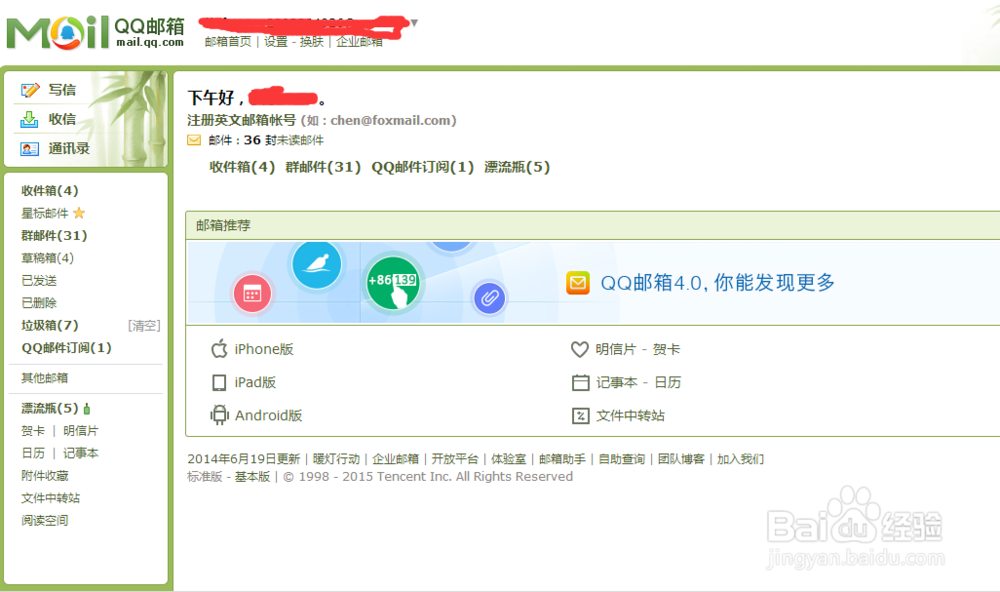Click the Android robot icon
The width and height of the screenshot is (1000, 592).
(219, 415)
